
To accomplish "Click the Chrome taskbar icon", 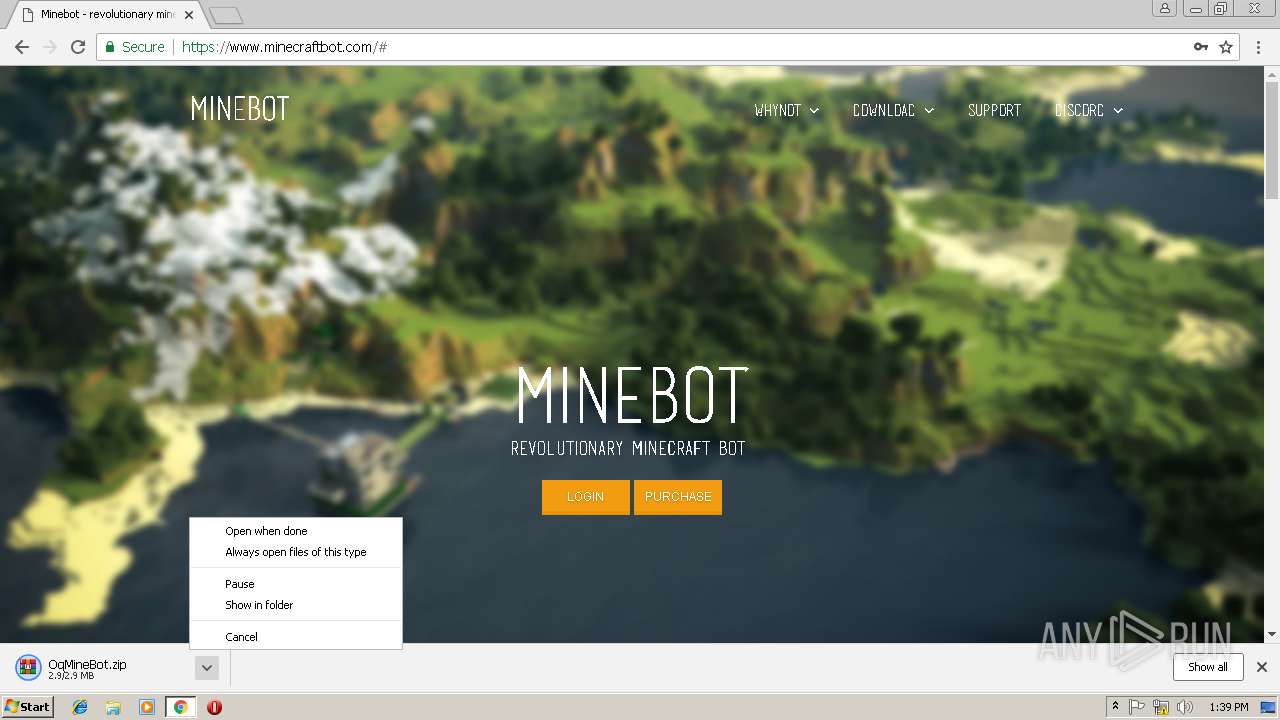I will tap(180, 707).
